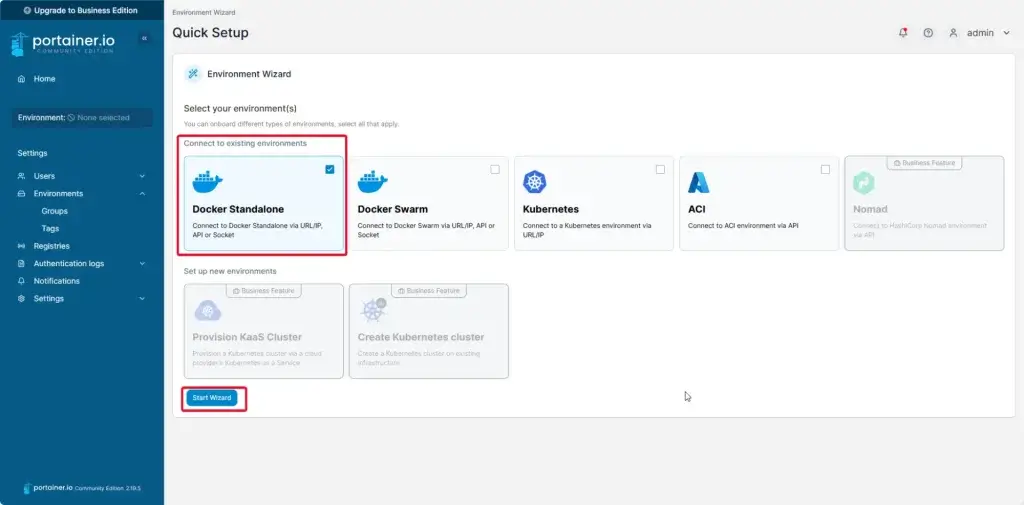Click the Settings gear icon in the sidebar
This screenshot has height=505, width=1024.
tap(22, 299)
